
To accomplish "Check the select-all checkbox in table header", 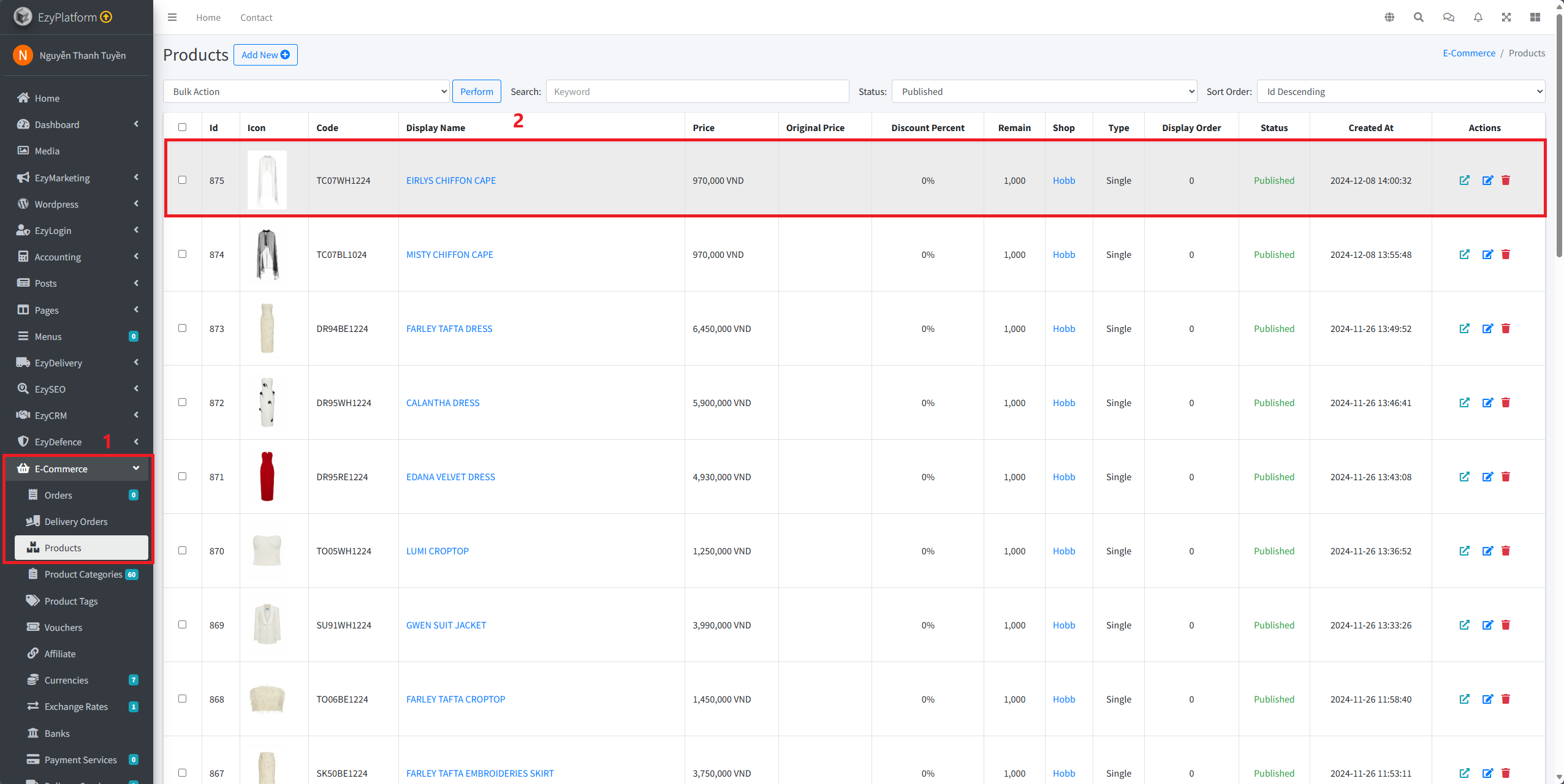I will (182, 127).
